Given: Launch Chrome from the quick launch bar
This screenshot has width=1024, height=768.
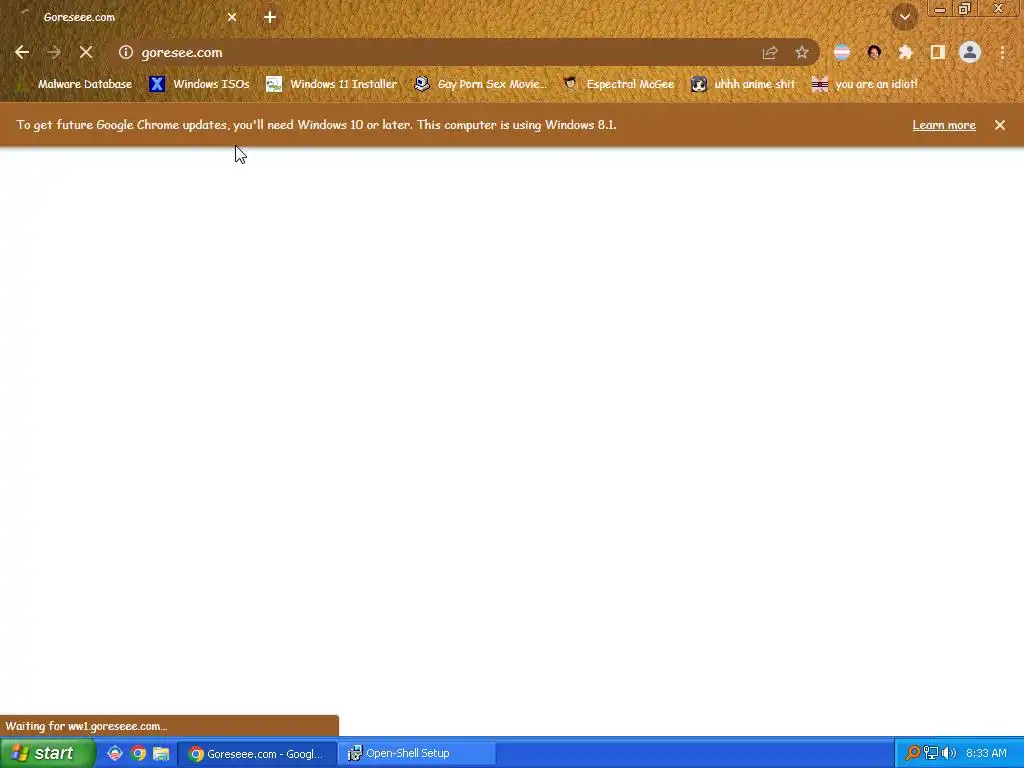Looking at the screenshot, I should coord(138,754).
